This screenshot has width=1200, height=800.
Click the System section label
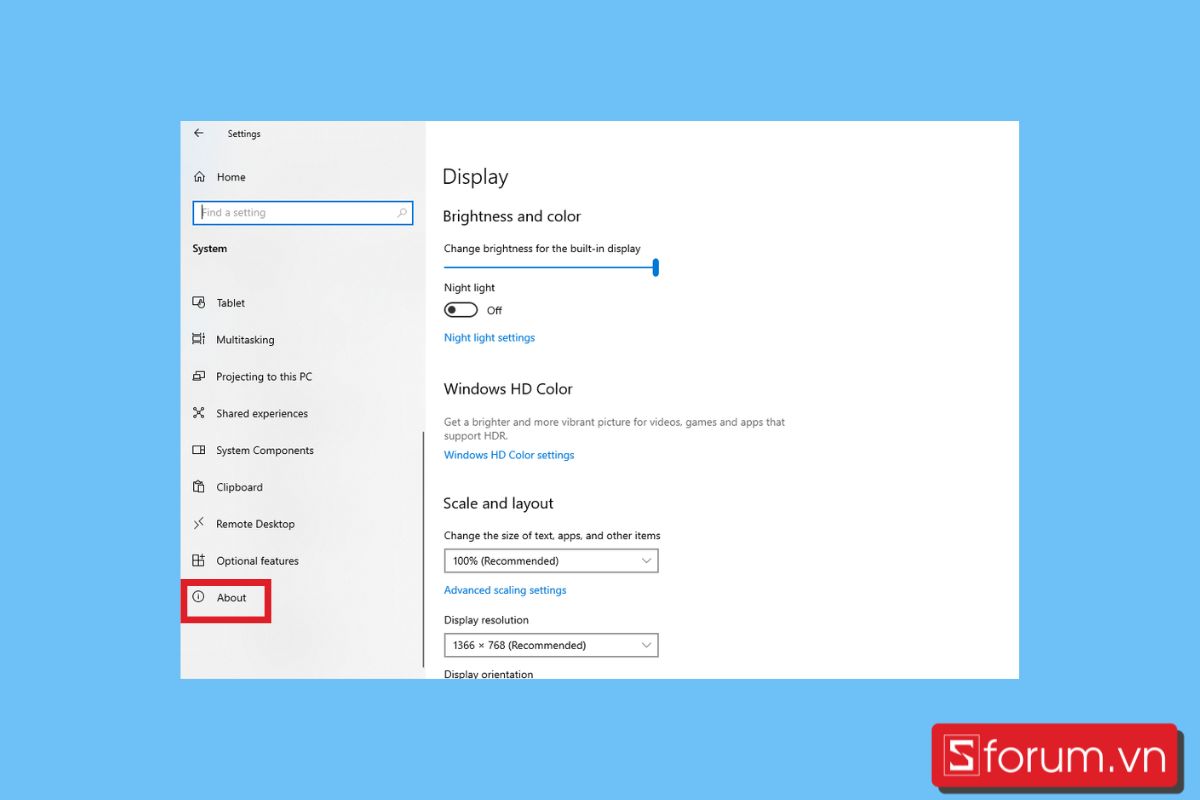(x=210, y=248)
